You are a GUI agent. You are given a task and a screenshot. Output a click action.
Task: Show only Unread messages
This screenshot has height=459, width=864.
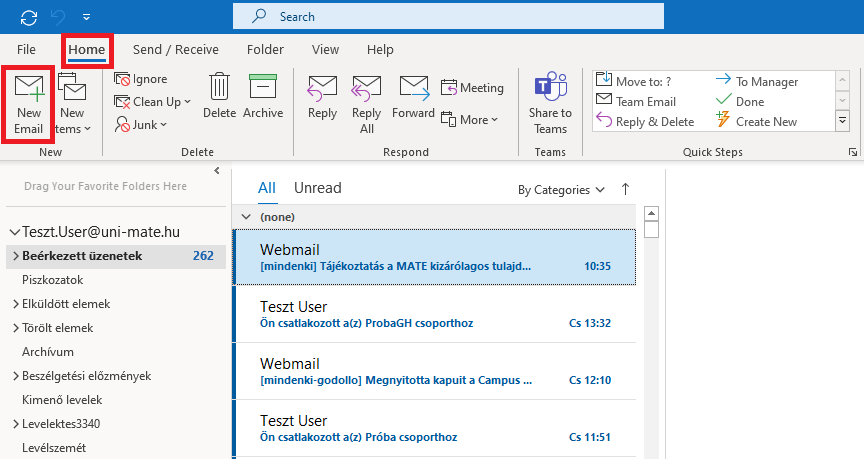click(x=317, y=188)
